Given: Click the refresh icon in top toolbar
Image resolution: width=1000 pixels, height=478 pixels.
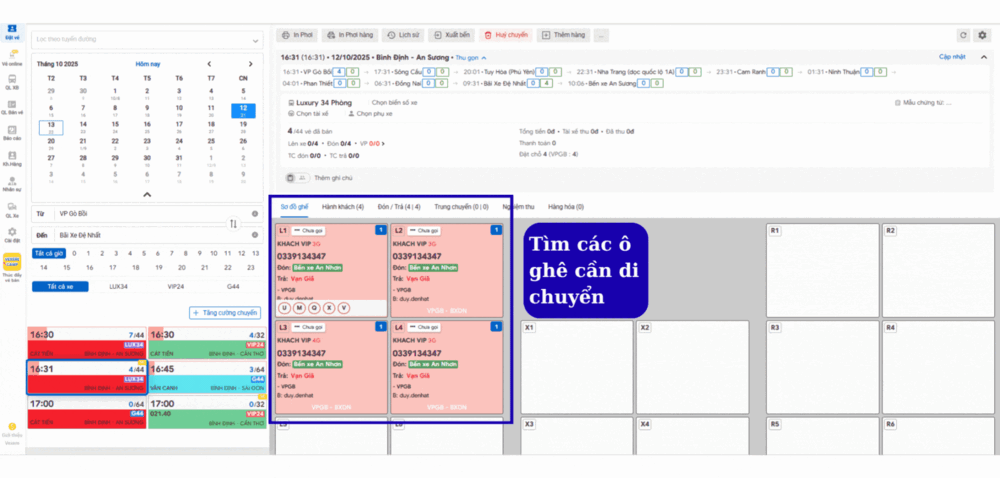Looking at the screenshot, I should [x=963, y=35].
